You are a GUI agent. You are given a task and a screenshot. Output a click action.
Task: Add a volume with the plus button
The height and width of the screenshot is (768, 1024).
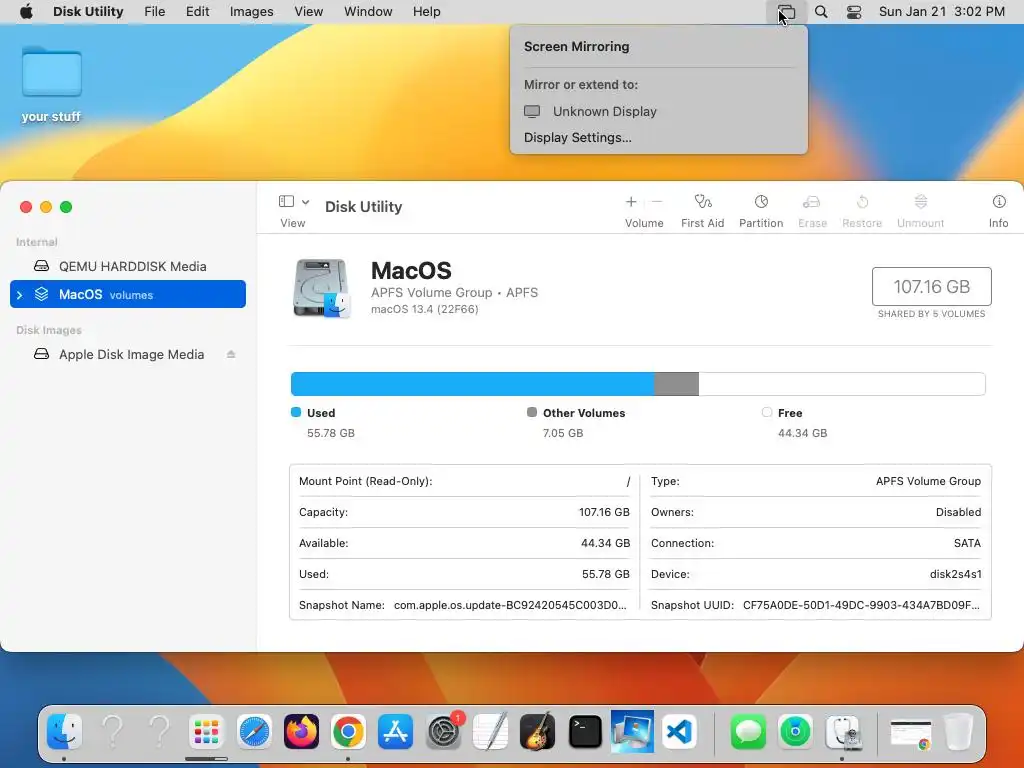(631, 202)
